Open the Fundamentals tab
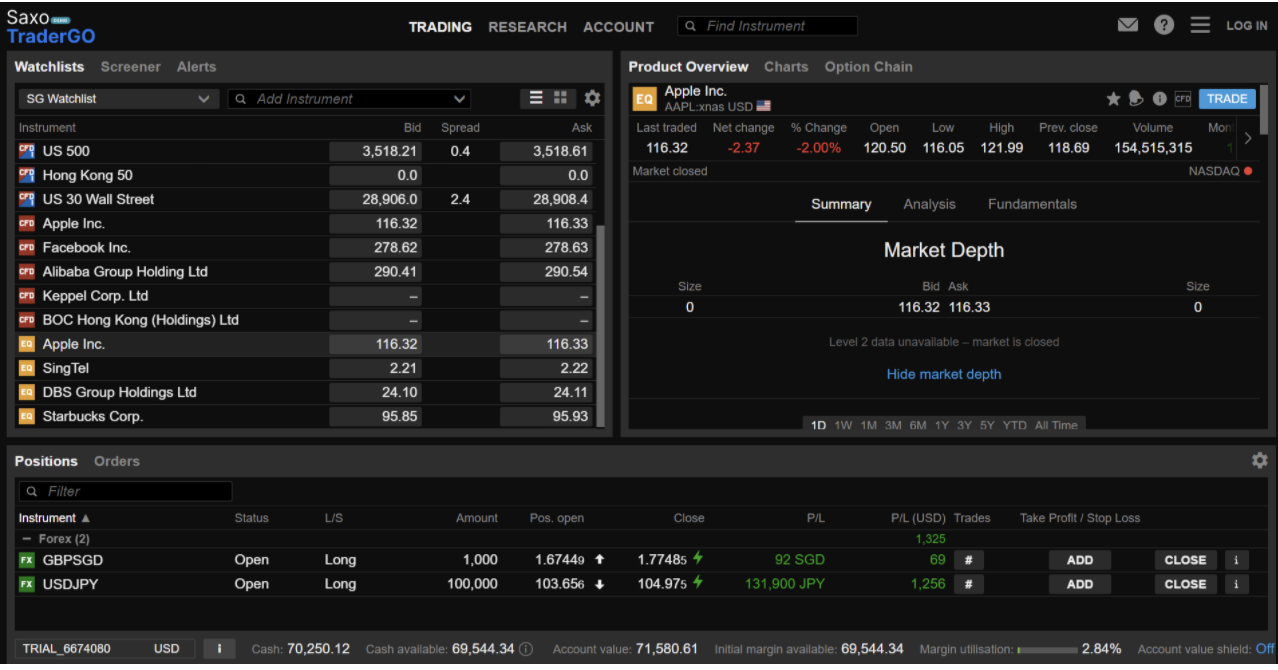Viewport: 1278px width, 670px height. (1032, 204)
